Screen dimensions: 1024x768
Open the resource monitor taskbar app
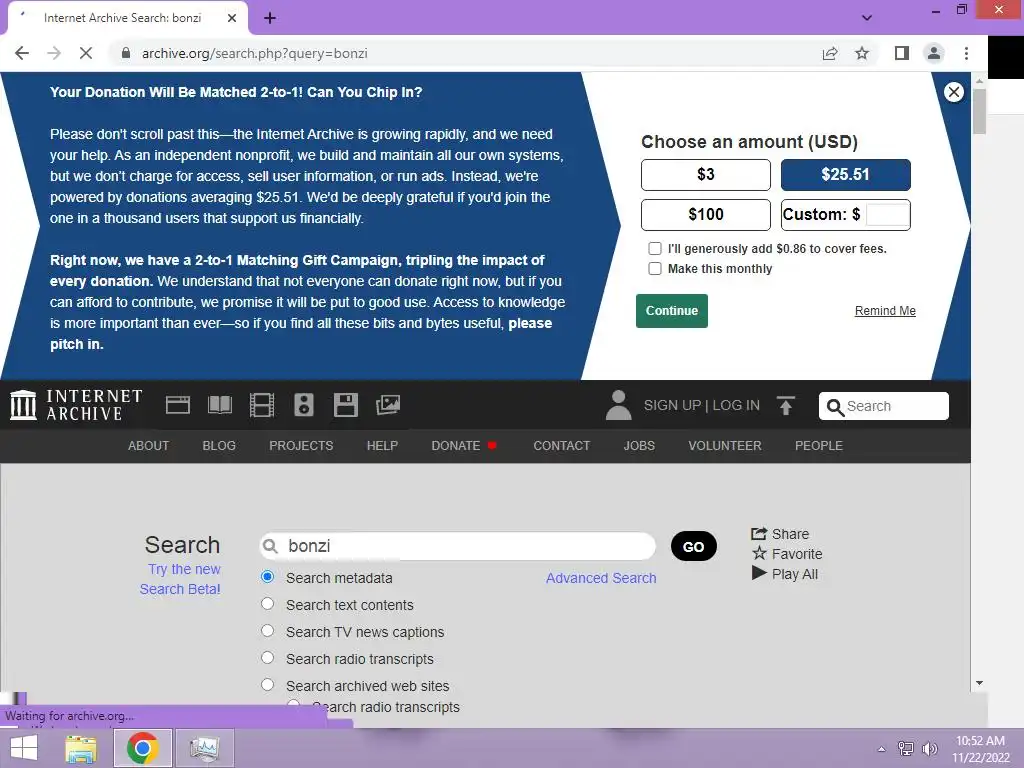204,748
